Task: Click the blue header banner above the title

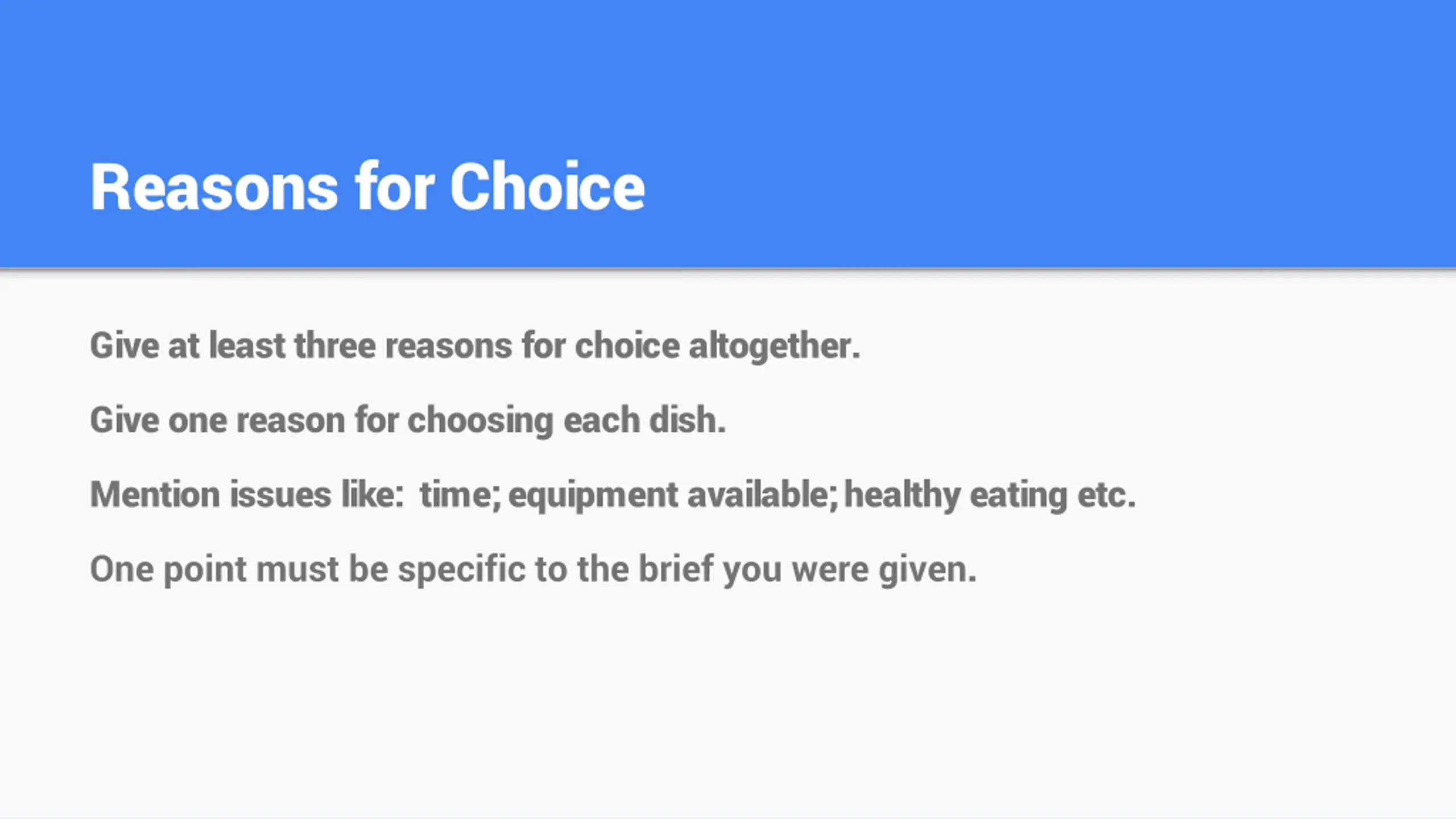Action: 728,68
